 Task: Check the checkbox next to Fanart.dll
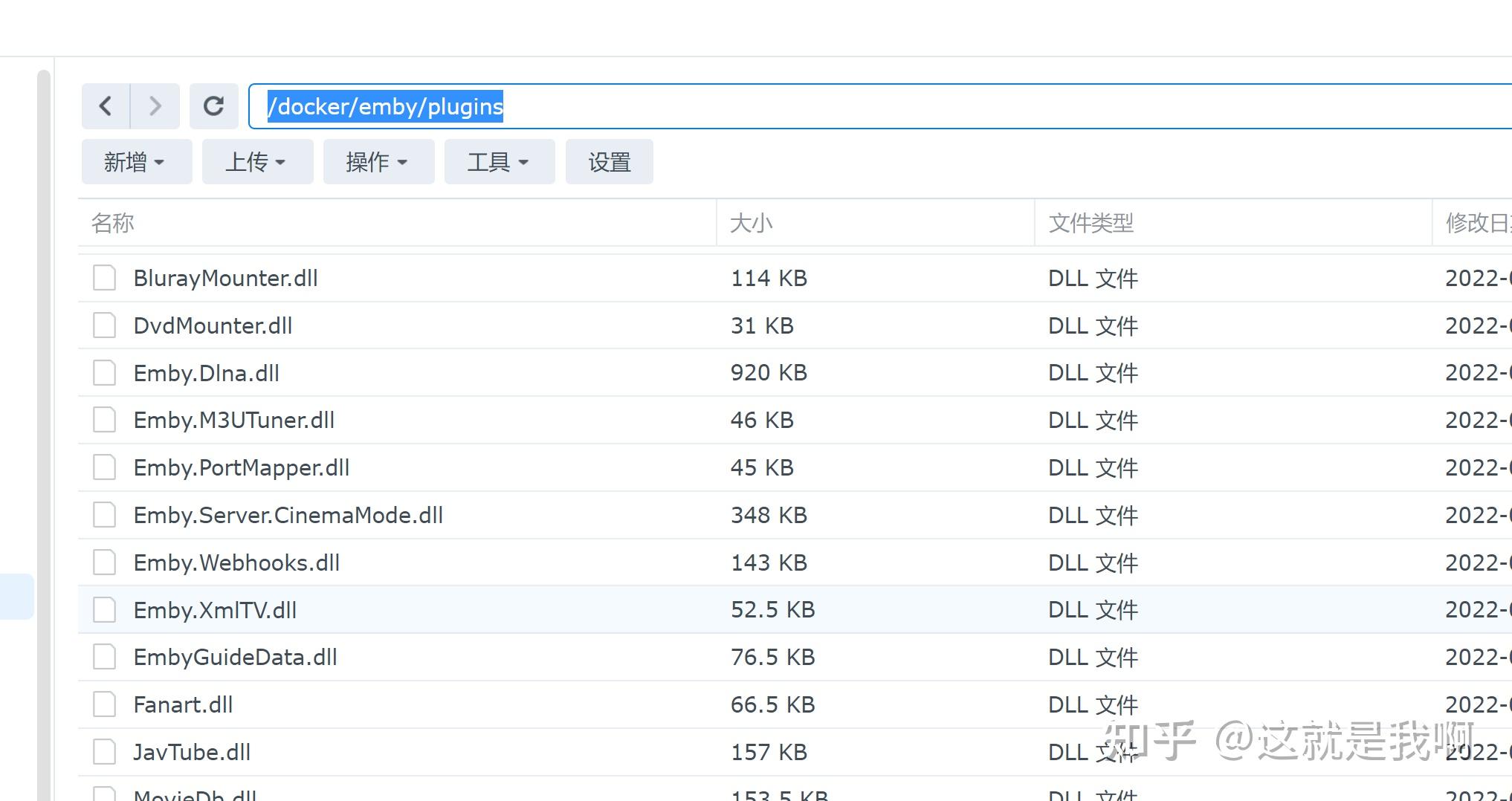[103, 704]
